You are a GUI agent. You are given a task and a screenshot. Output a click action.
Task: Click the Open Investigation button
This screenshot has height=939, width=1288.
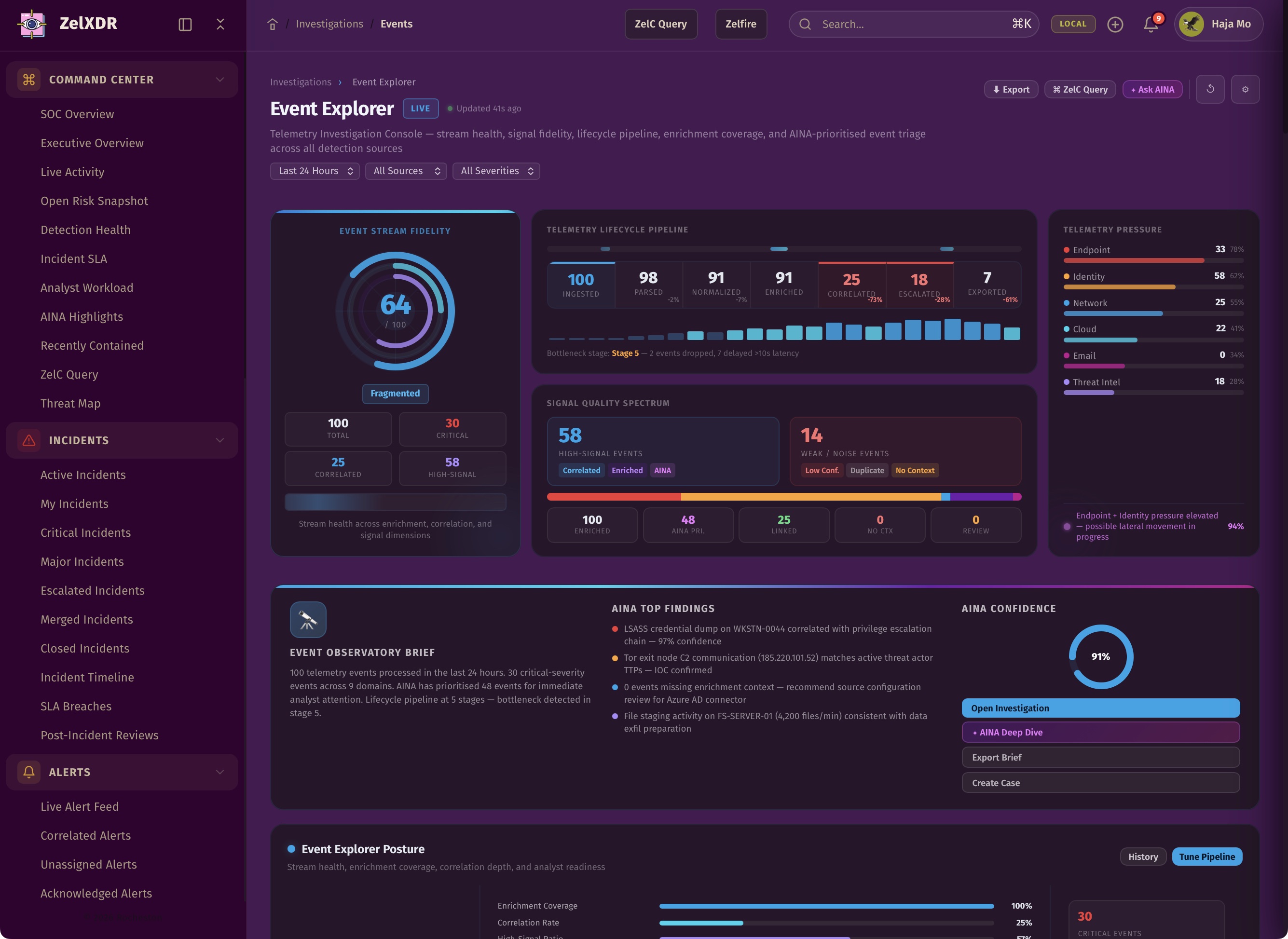click(x=1100, y=708)
